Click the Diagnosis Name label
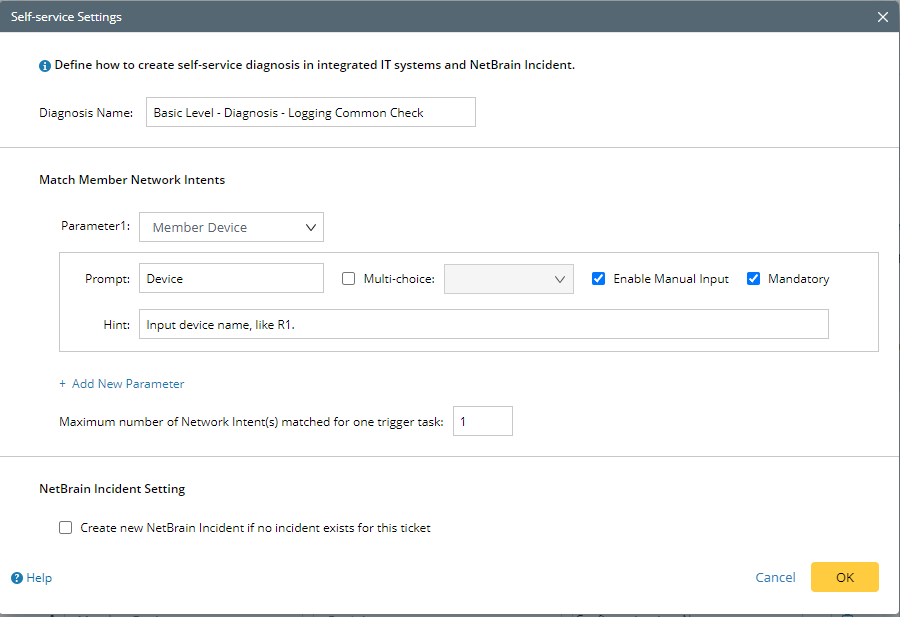This screenshot has height=617, width=900. (x=86, y=112)
